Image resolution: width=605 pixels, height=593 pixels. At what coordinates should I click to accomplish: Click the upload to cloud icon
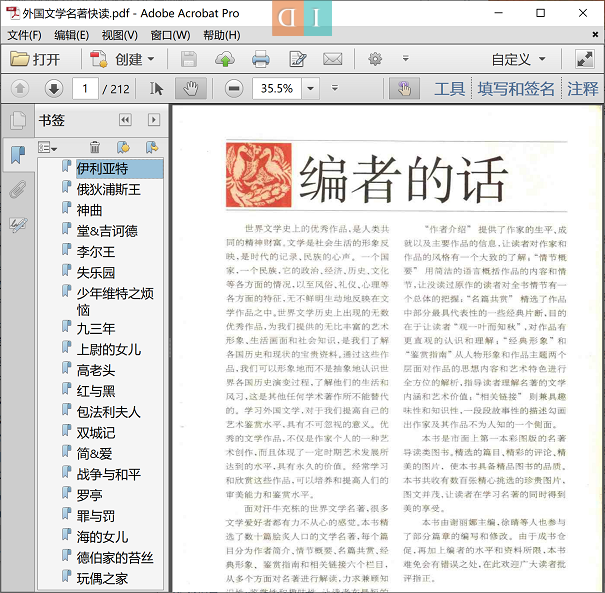[225, 59]
